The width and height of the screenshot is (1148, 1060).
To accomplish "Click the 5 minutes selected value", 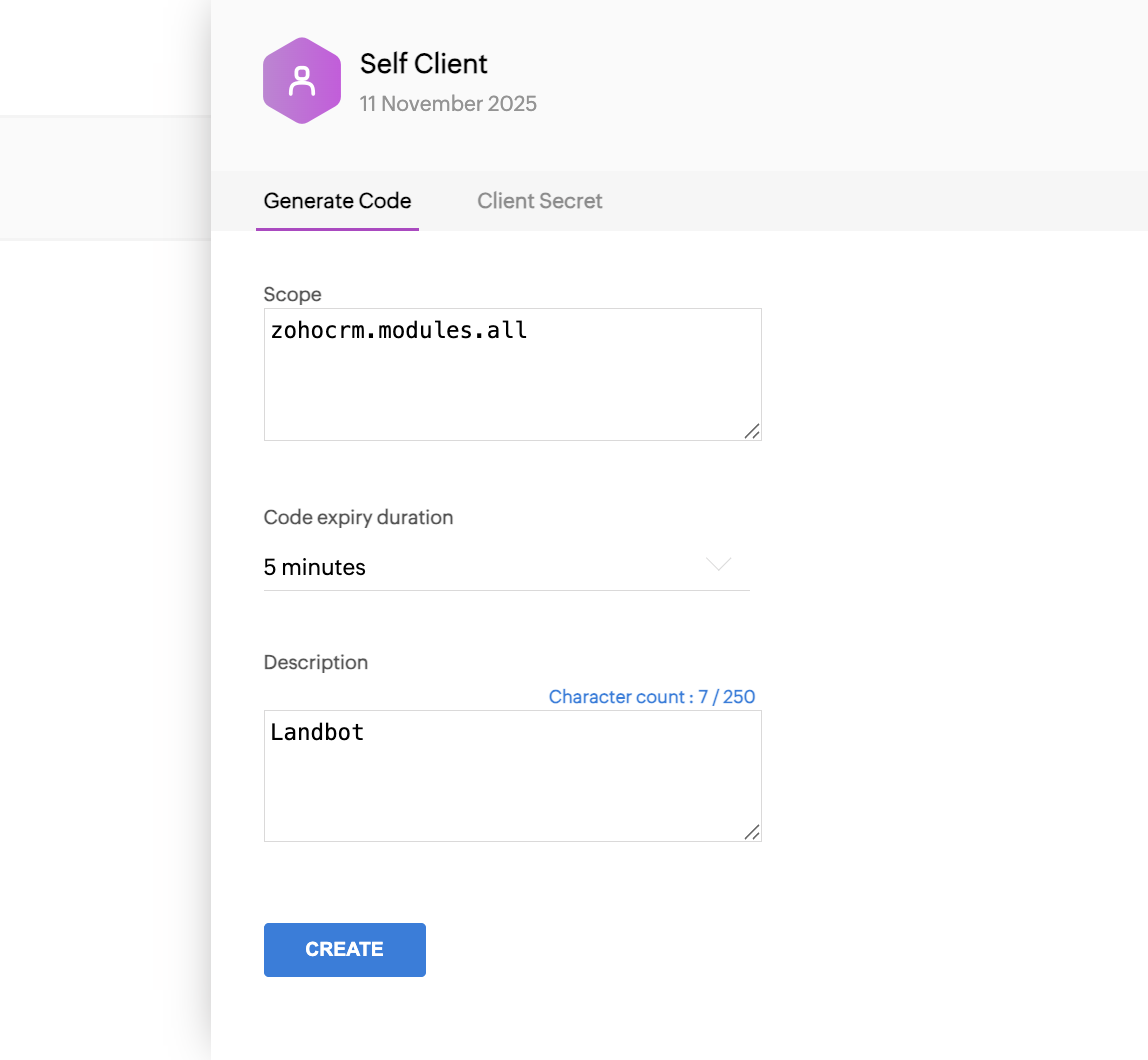I will click(x=314, y=567).
